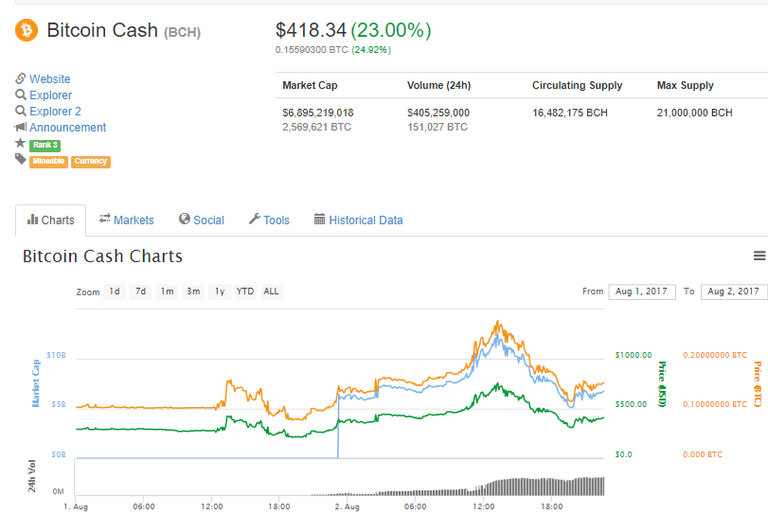
Task: Click the Price (USD) axis label
Action: click(x=662, y=384)
